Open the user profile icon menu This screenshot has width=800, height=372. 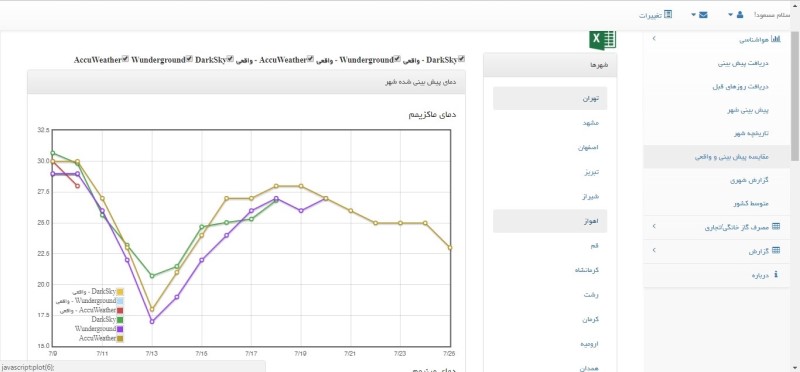click(740, 15)
